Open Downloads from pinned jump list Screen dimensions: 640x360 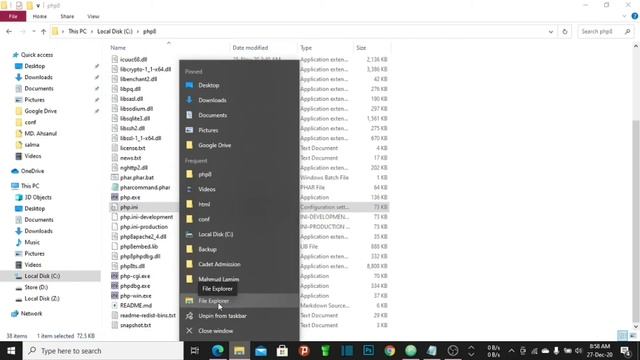pyautogui.click(x=239, y=100)
